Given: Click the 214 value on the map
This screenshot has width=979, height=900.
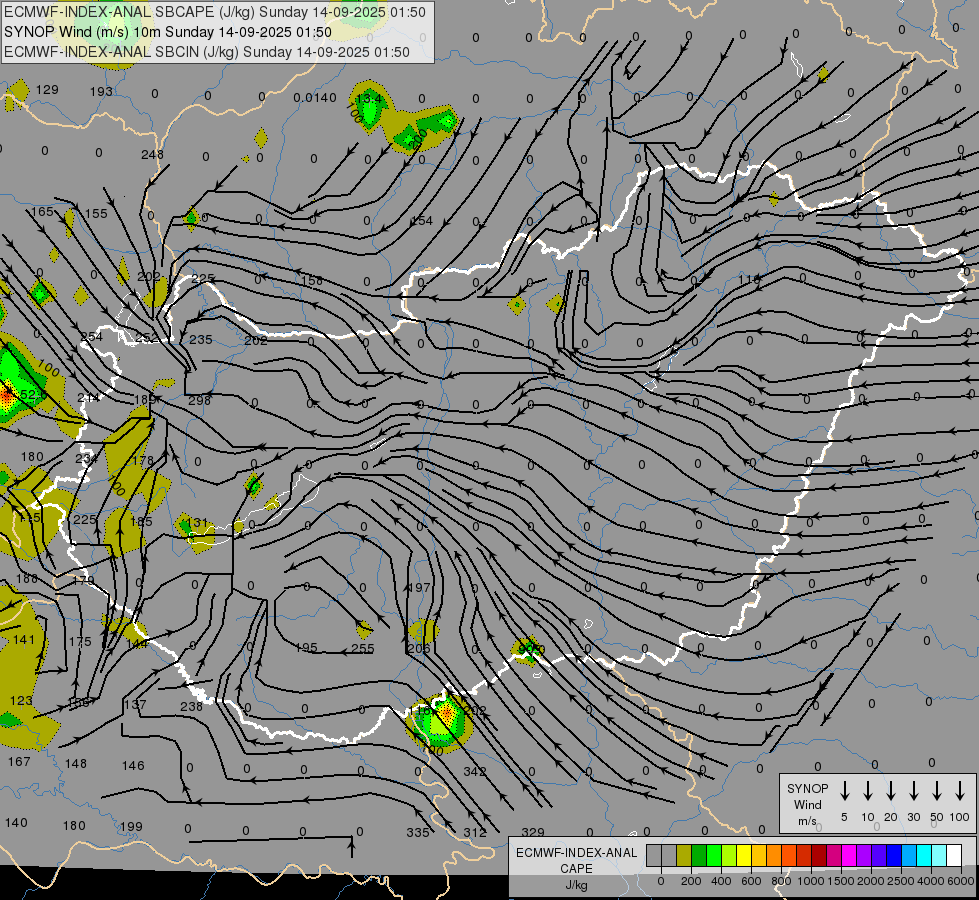Looking at the screenshot, I should click(x=88, y=397).
